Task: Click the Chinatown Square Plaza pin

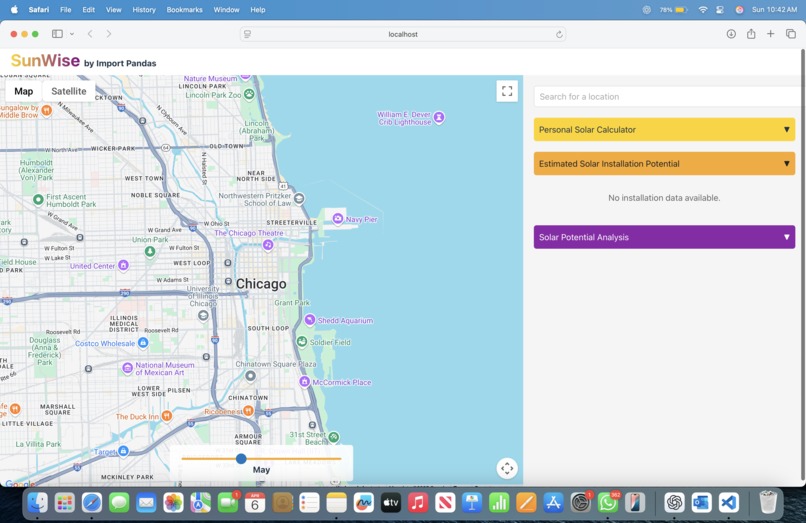Action: [250, 376]
